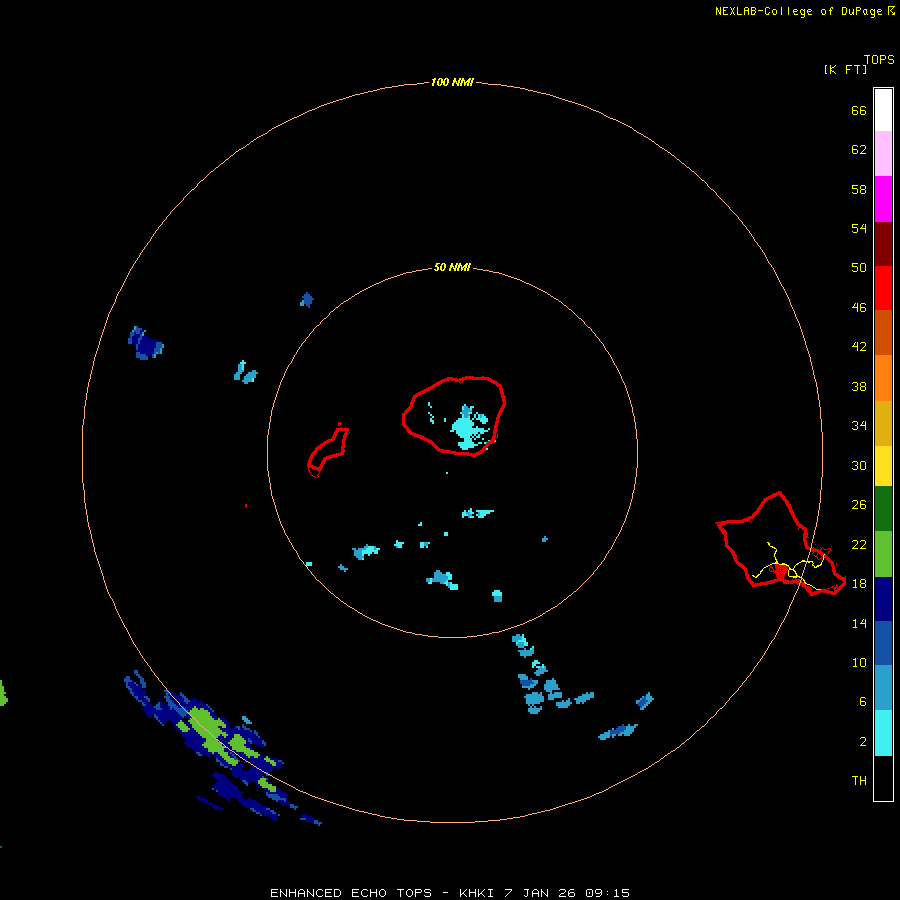Viewport: 900px width, 900px height.
Task: Click the "30" legend value
Action: 859,465
